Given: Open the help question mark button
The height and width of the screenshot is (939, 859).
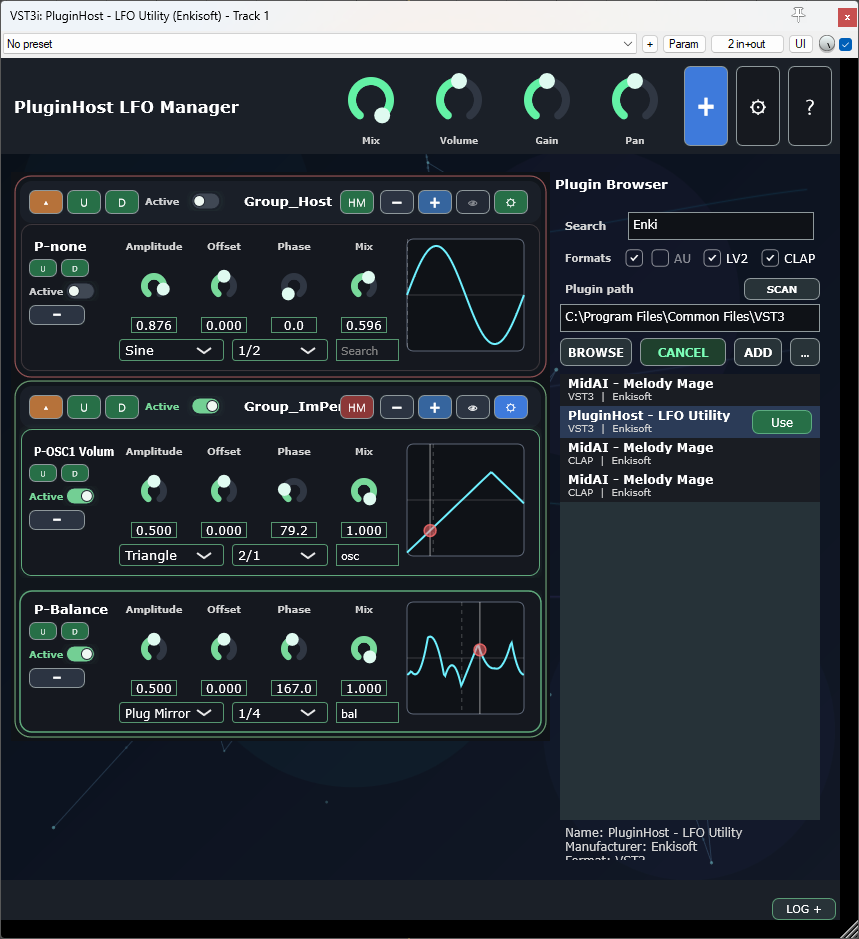Looking at the screenshot, I should click(x=810, y=106).
